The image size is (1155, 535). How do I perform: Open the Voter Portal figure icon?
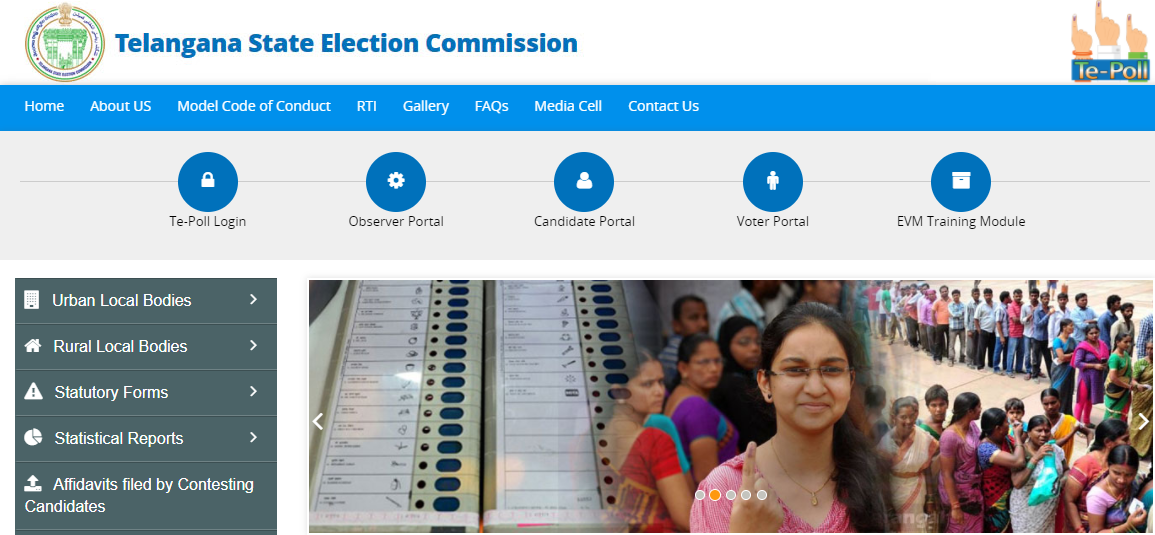click(773, 181)
